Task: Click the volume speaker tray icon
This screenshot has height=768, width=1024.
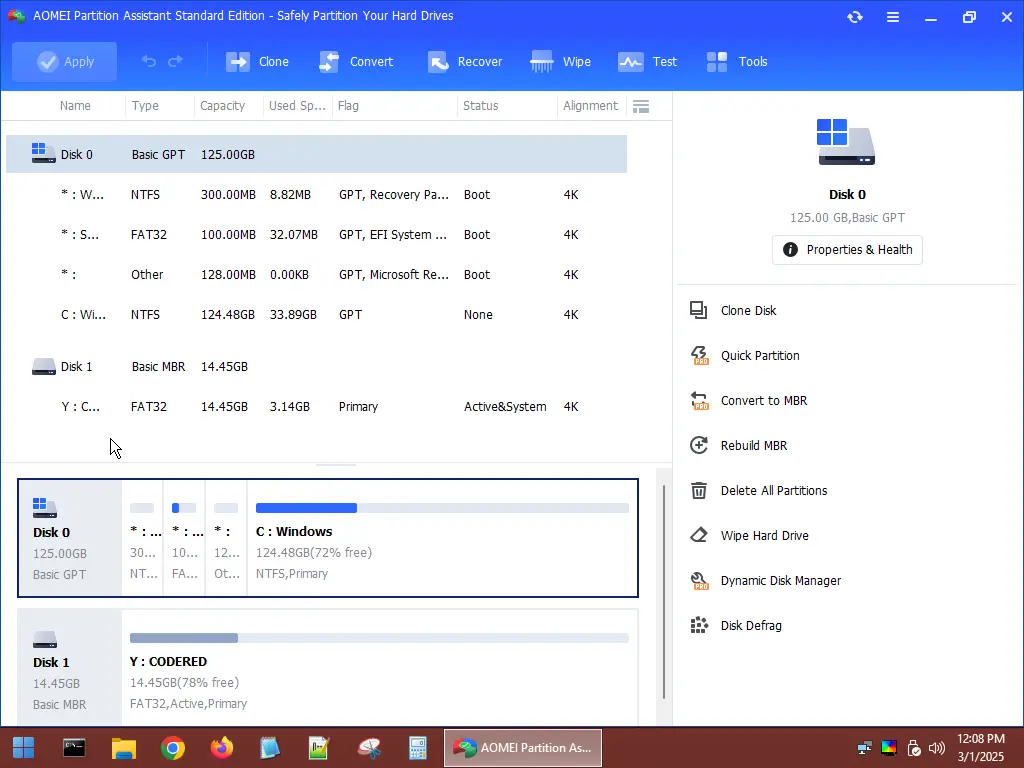Action: pos(937,748)
